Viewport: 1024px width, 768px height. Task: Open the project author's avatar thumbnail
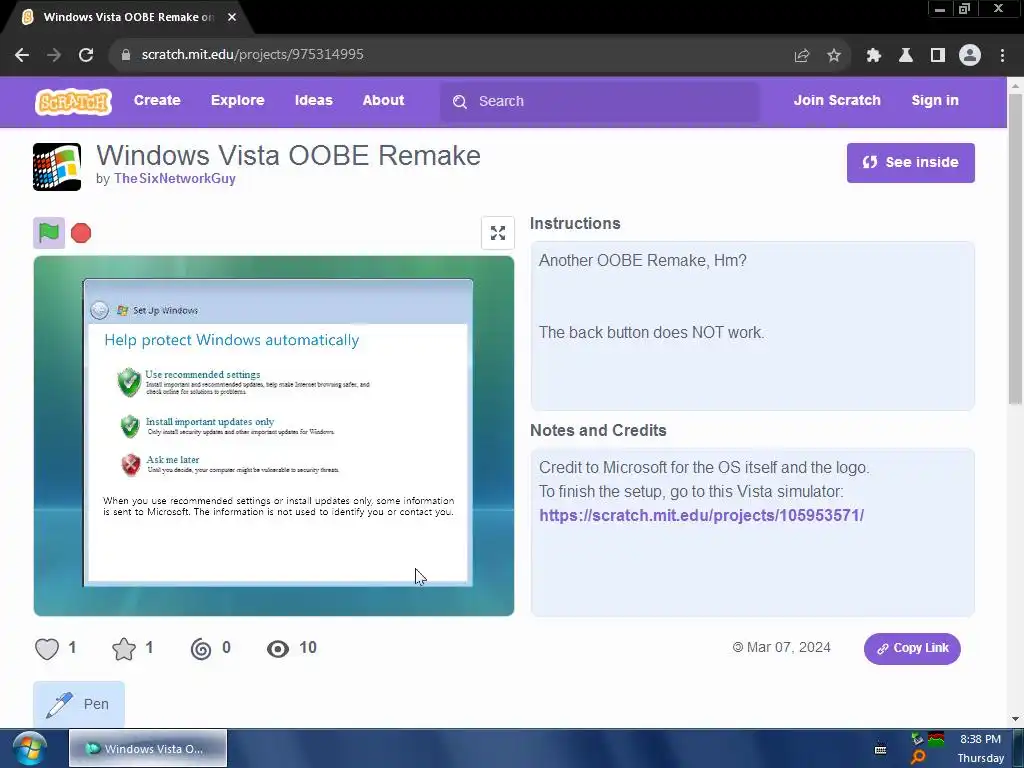(x=57, y=167)
